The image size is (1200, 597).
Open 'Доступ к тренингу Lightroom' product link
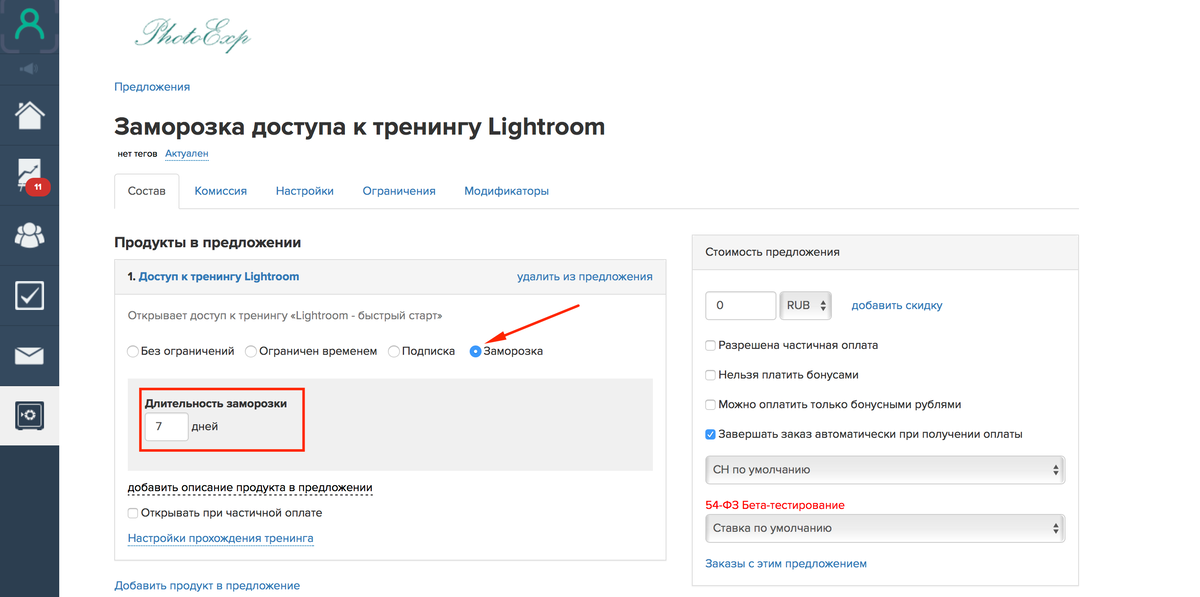point(219,277)
